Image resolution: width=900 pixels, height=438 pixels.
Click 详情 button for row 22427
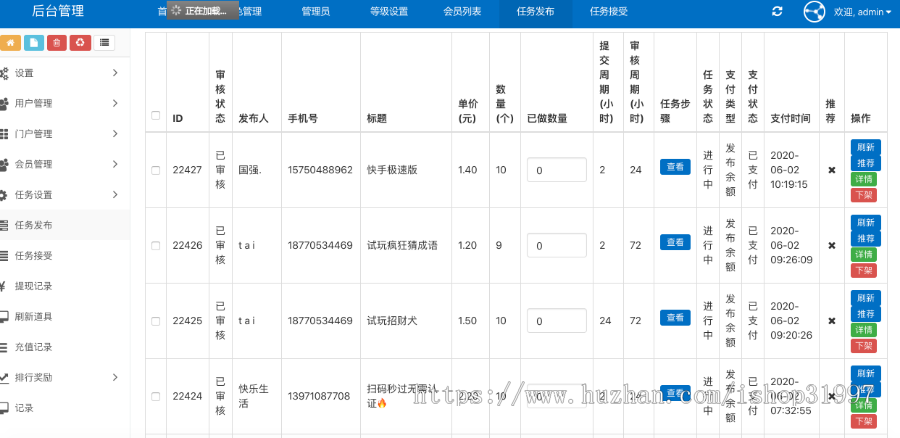tap(864, 179)
